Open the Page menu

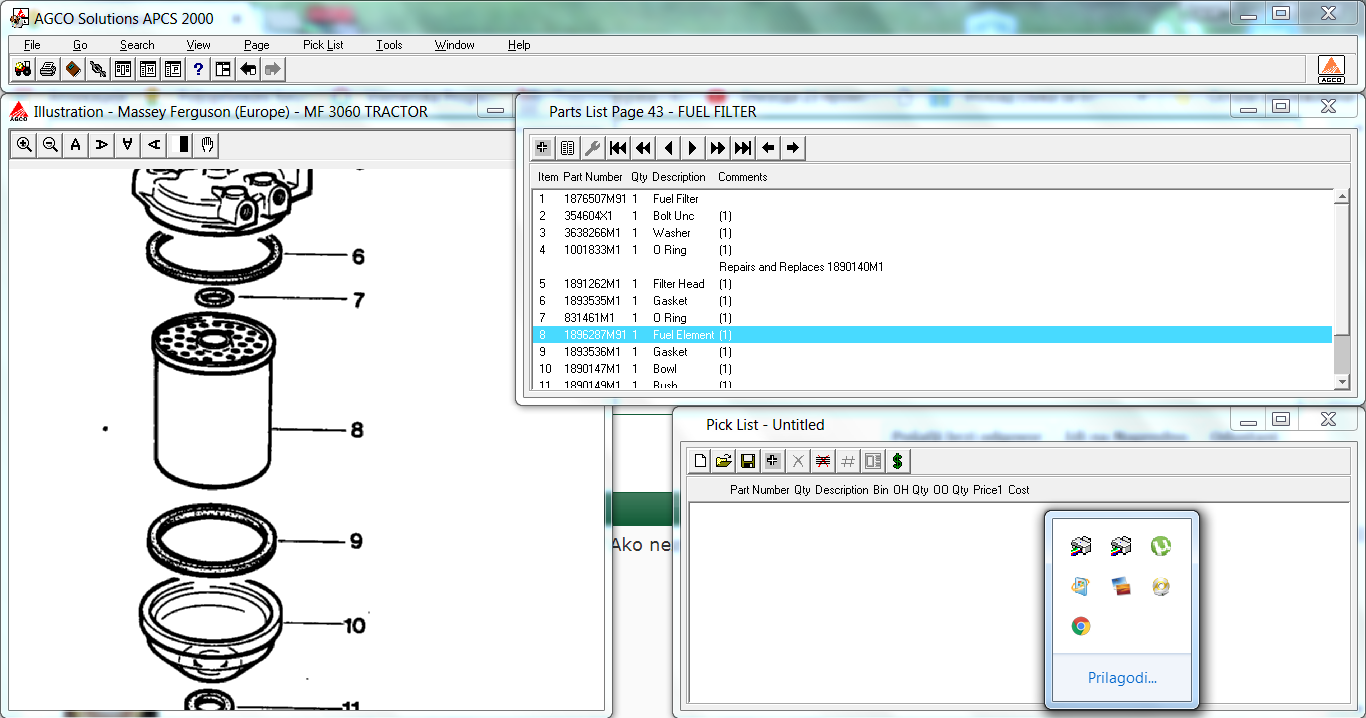tap(256, 45)
